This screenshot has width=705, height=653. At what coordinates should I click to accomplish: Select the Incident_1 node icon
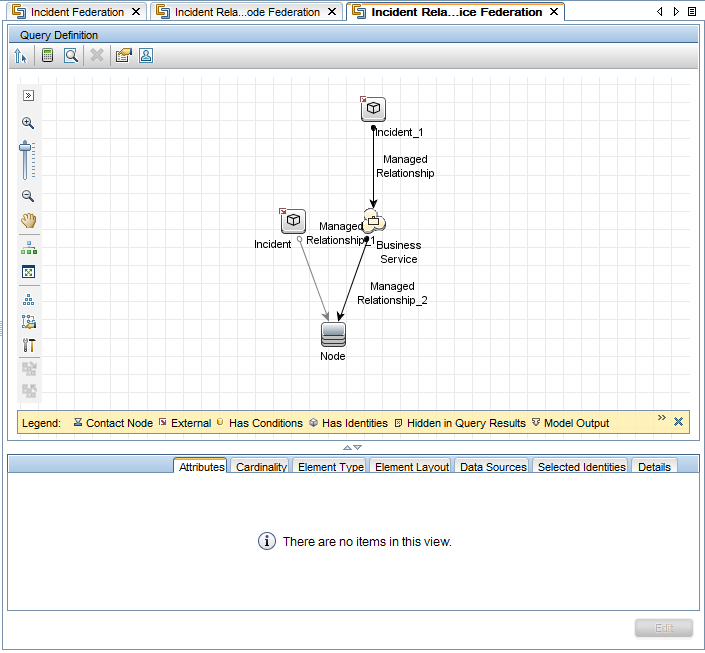click(x=373, y=109)
